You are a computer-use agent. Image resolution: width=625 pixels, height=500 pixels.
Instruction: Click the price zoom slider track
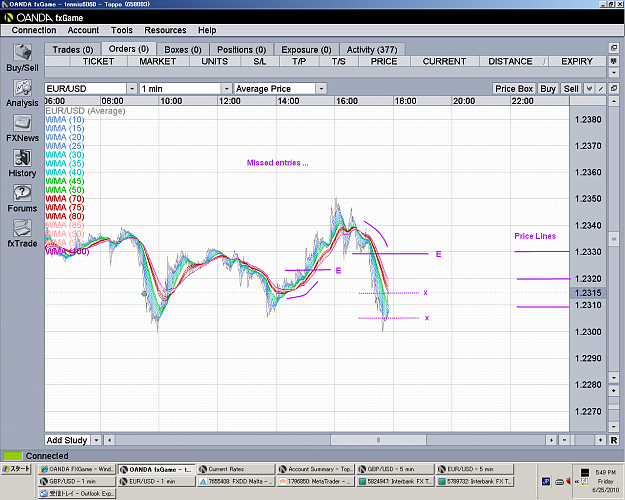point(614,409)
